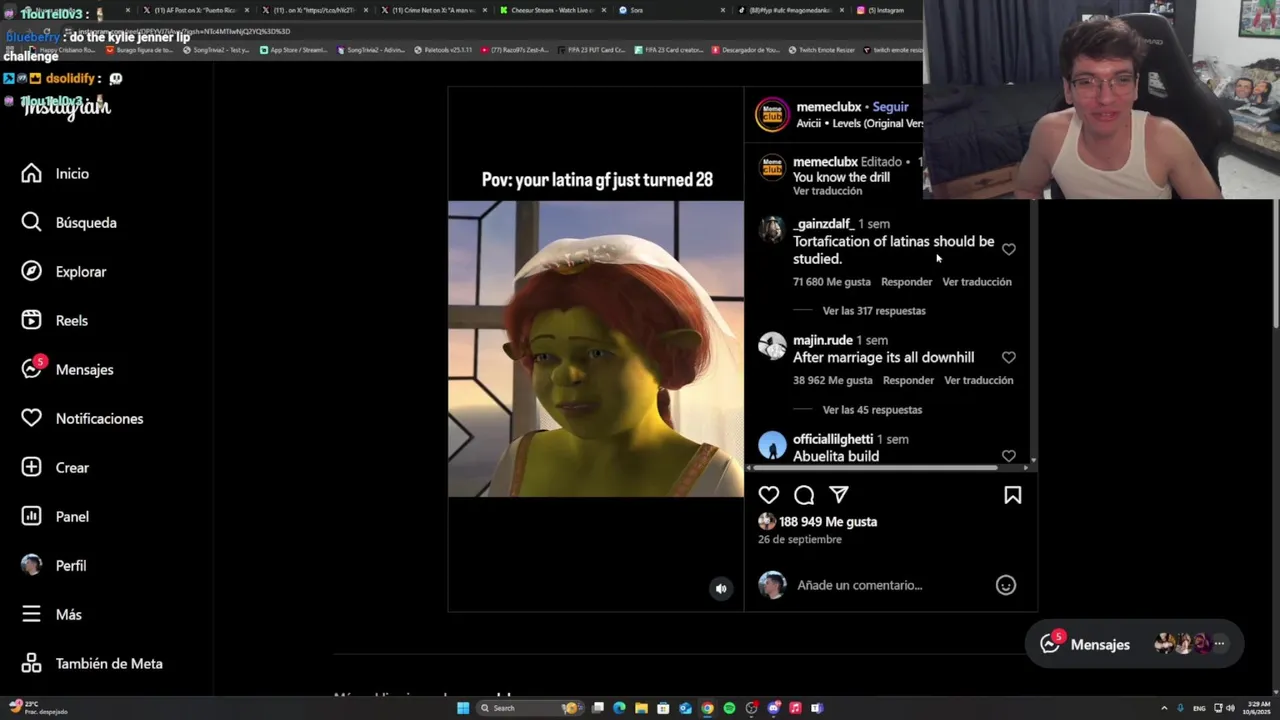This screenshot has width=1280, height=720.
Task: Open emoji picker in comment box
Action: [1006, 586]
